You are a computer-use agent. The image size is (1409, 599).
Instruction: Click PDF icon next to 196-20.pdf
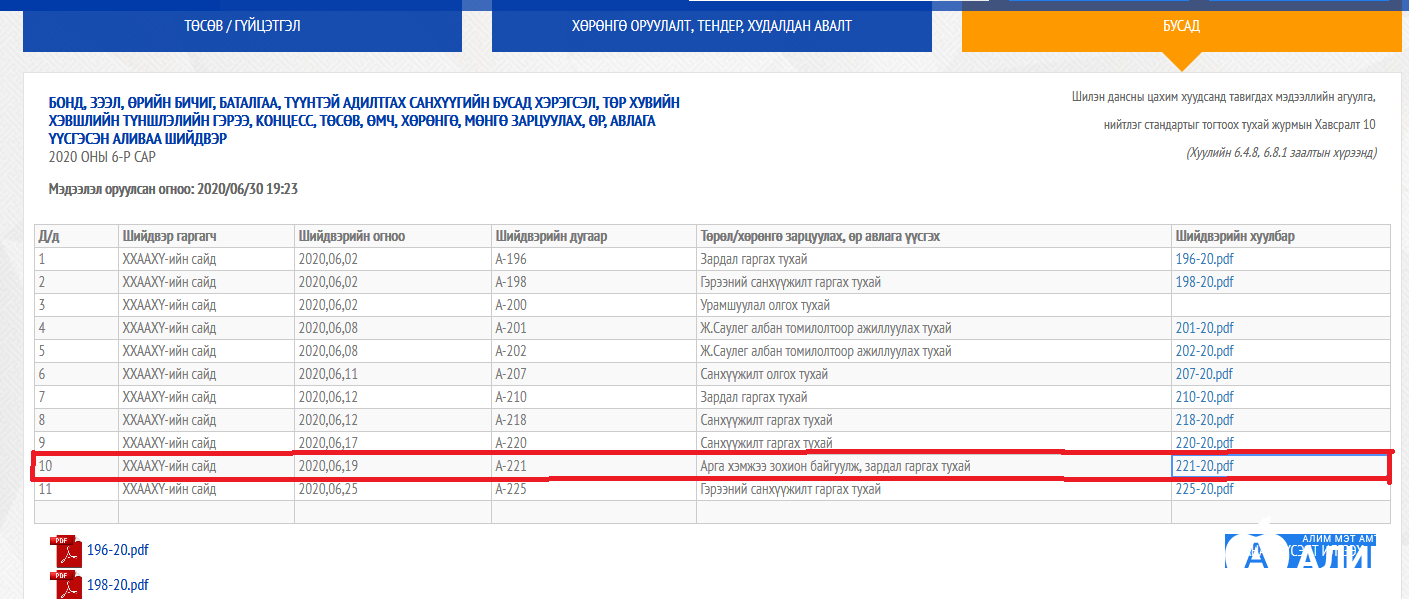(66, 551)
